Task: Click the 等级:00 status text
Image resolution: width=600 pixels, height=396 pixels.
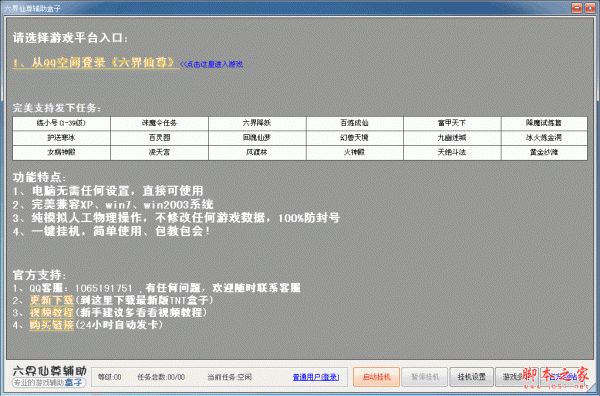Action: pyautogui.click(x=109, y=377)
